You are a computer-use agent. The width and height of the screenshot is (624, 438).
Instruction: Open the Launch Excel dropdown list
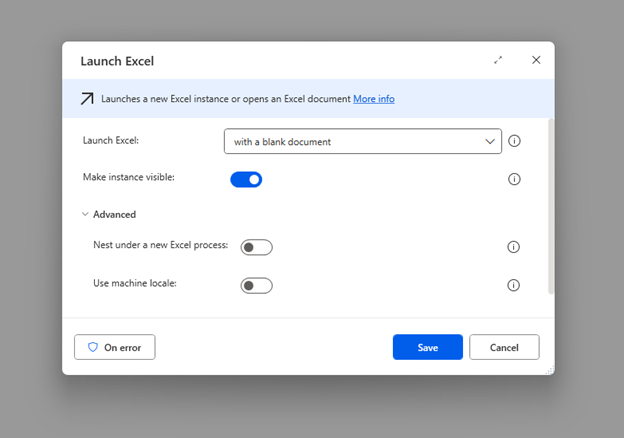pos(363,141)
